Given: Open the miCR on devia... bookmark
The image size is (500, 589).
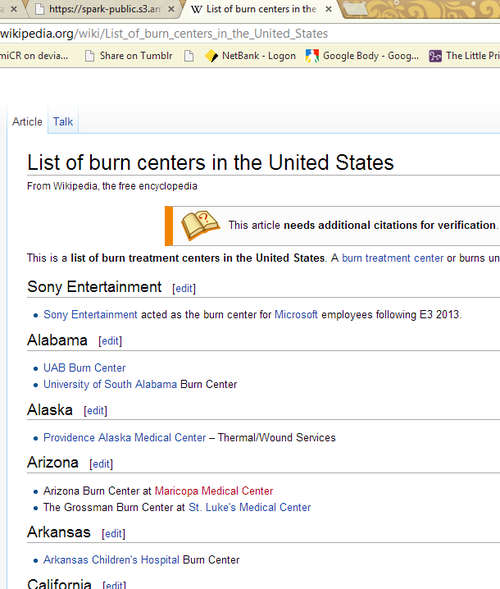Looking at the screenshot, I should 34,56.
